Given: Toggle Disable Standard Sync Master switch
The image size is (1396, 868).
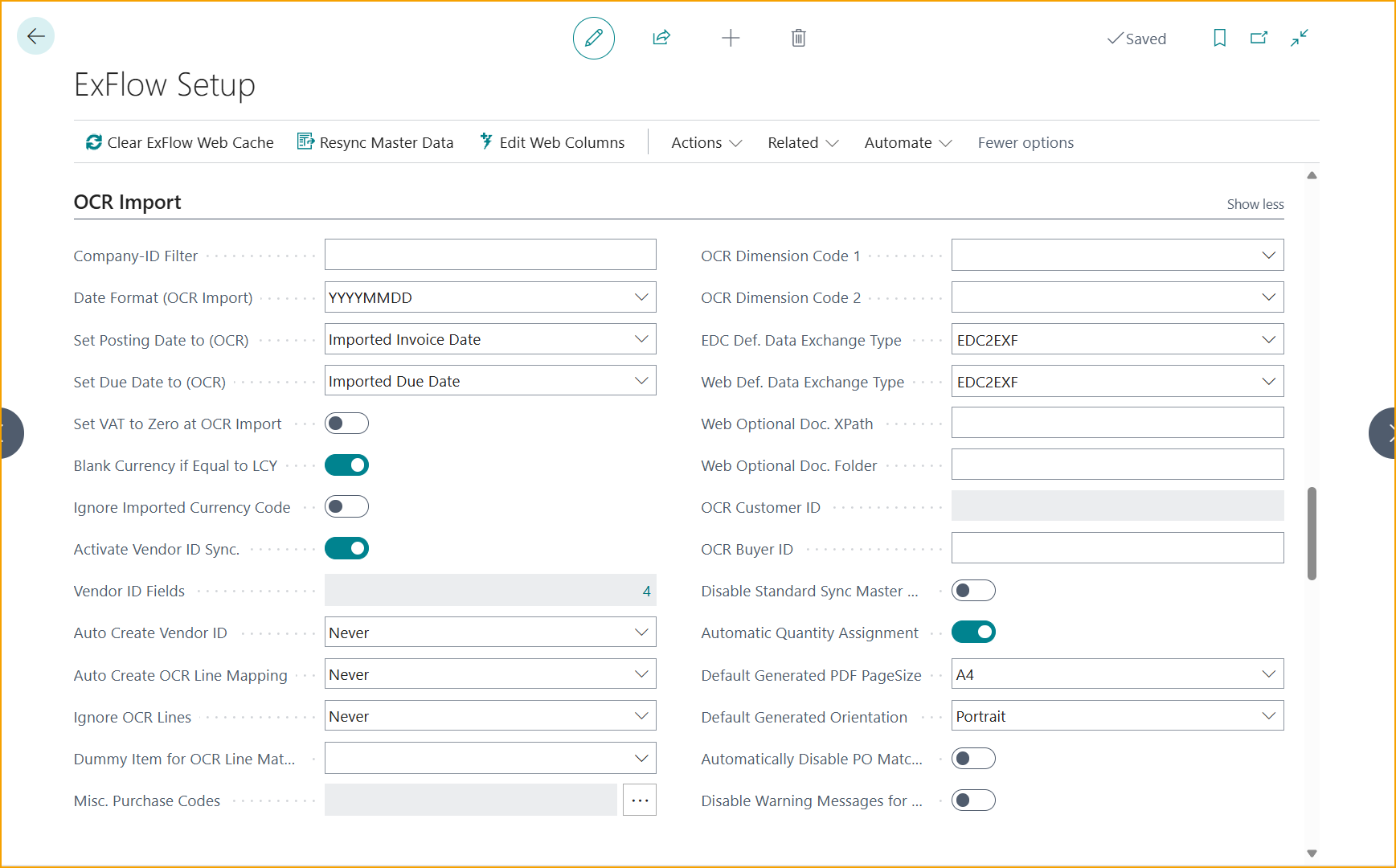Looking at the screenshot, I should 973,591.
